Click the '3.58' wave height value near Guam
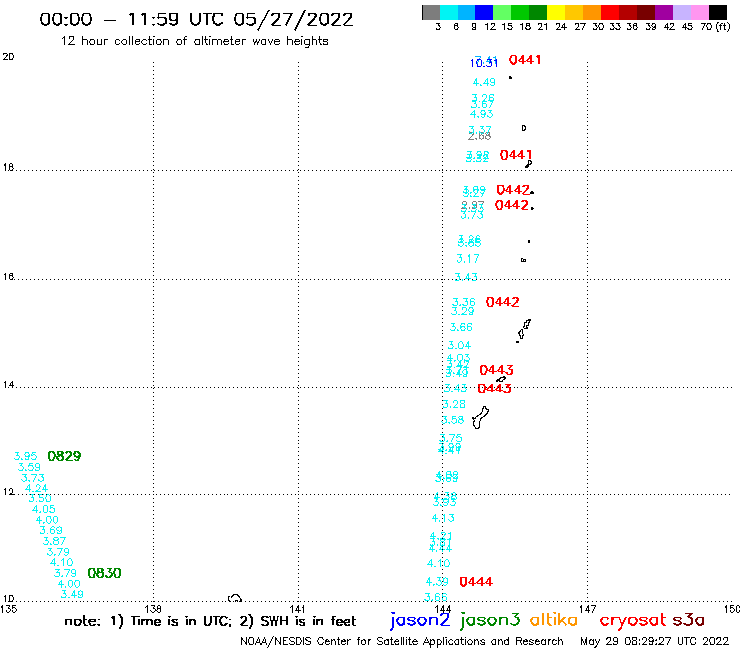The width and height of the screenshot is (740, 650). (x=453, y=420)
